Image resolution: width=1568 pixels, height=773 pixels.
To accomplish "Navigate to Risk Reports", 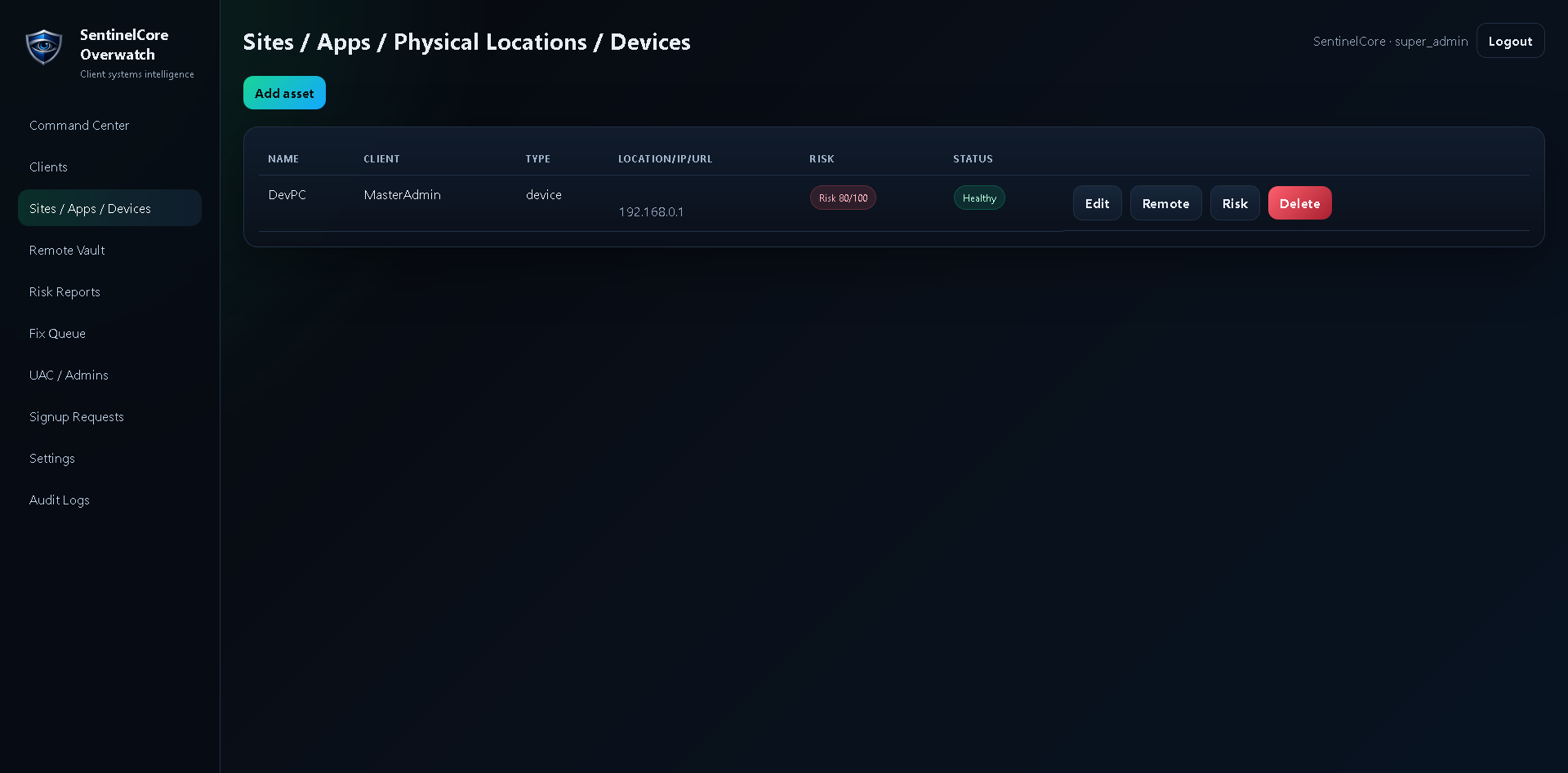I will (x=109, y=291).
